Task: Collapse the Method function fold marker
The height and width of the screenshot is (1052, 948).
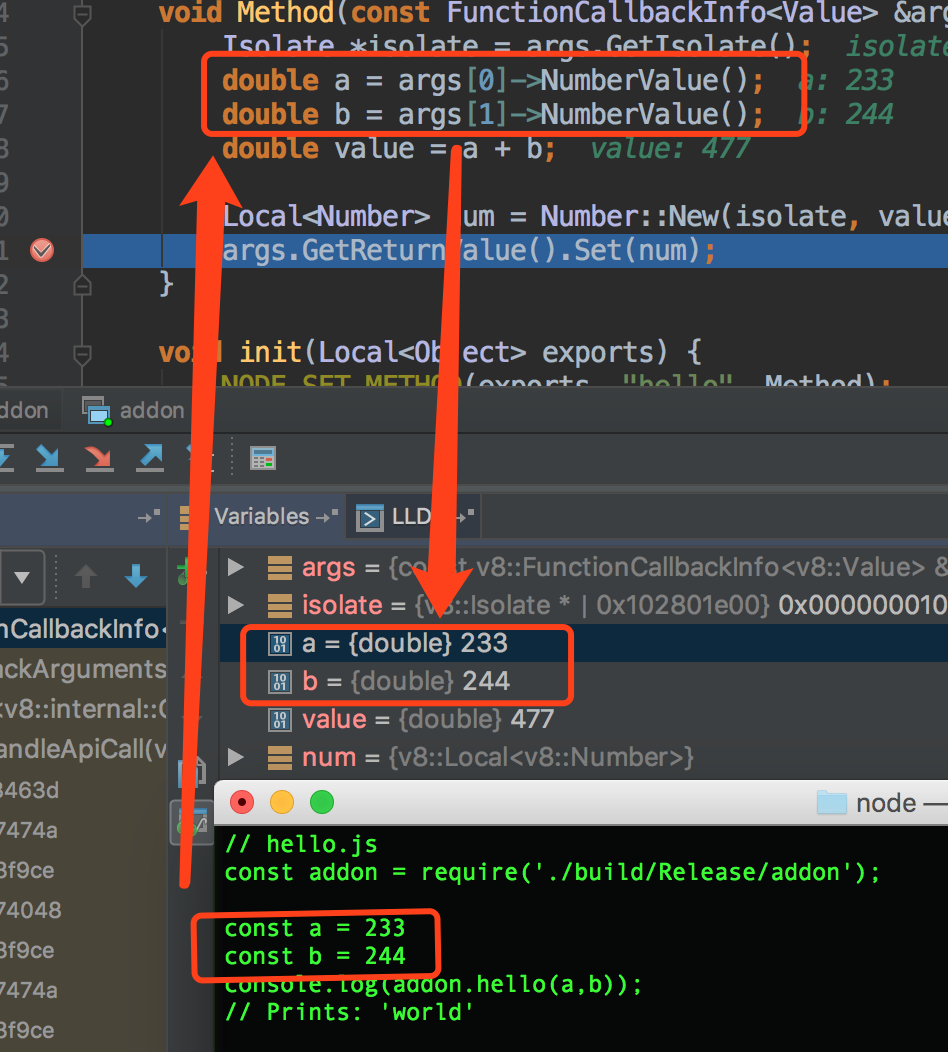Action: pos(82,13)
